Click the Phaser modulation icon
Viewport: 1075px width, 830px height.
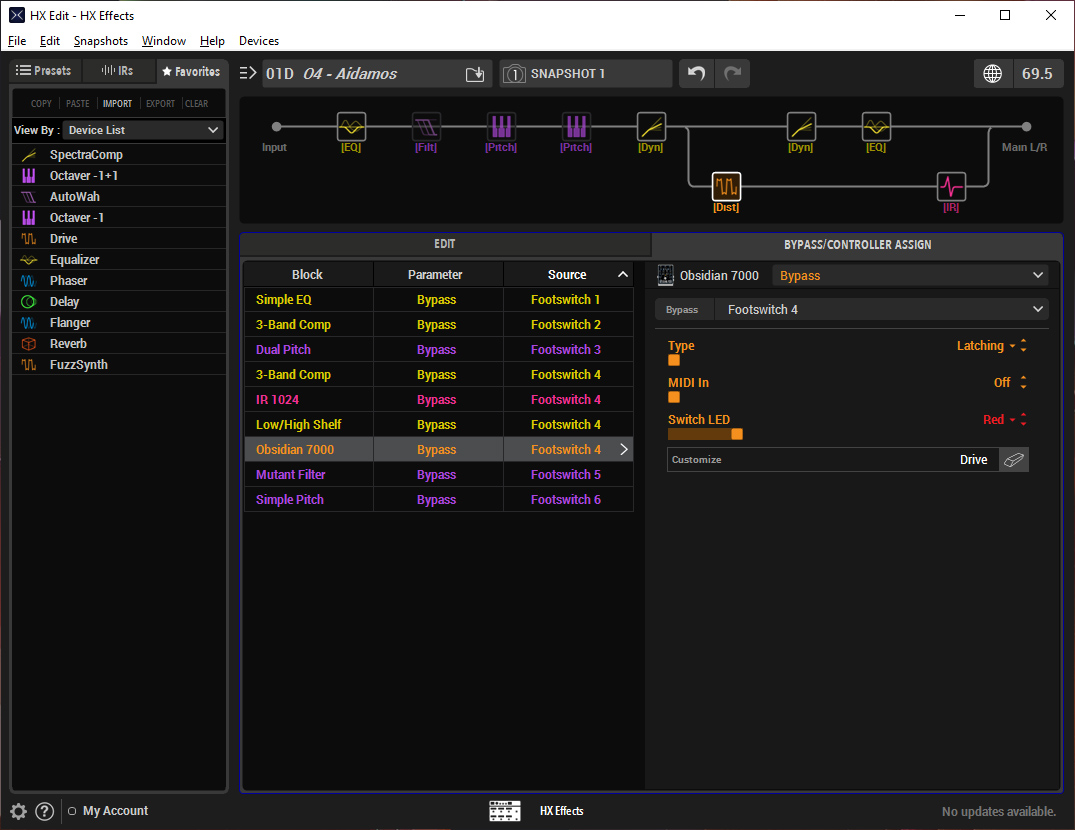click(29, 281)
